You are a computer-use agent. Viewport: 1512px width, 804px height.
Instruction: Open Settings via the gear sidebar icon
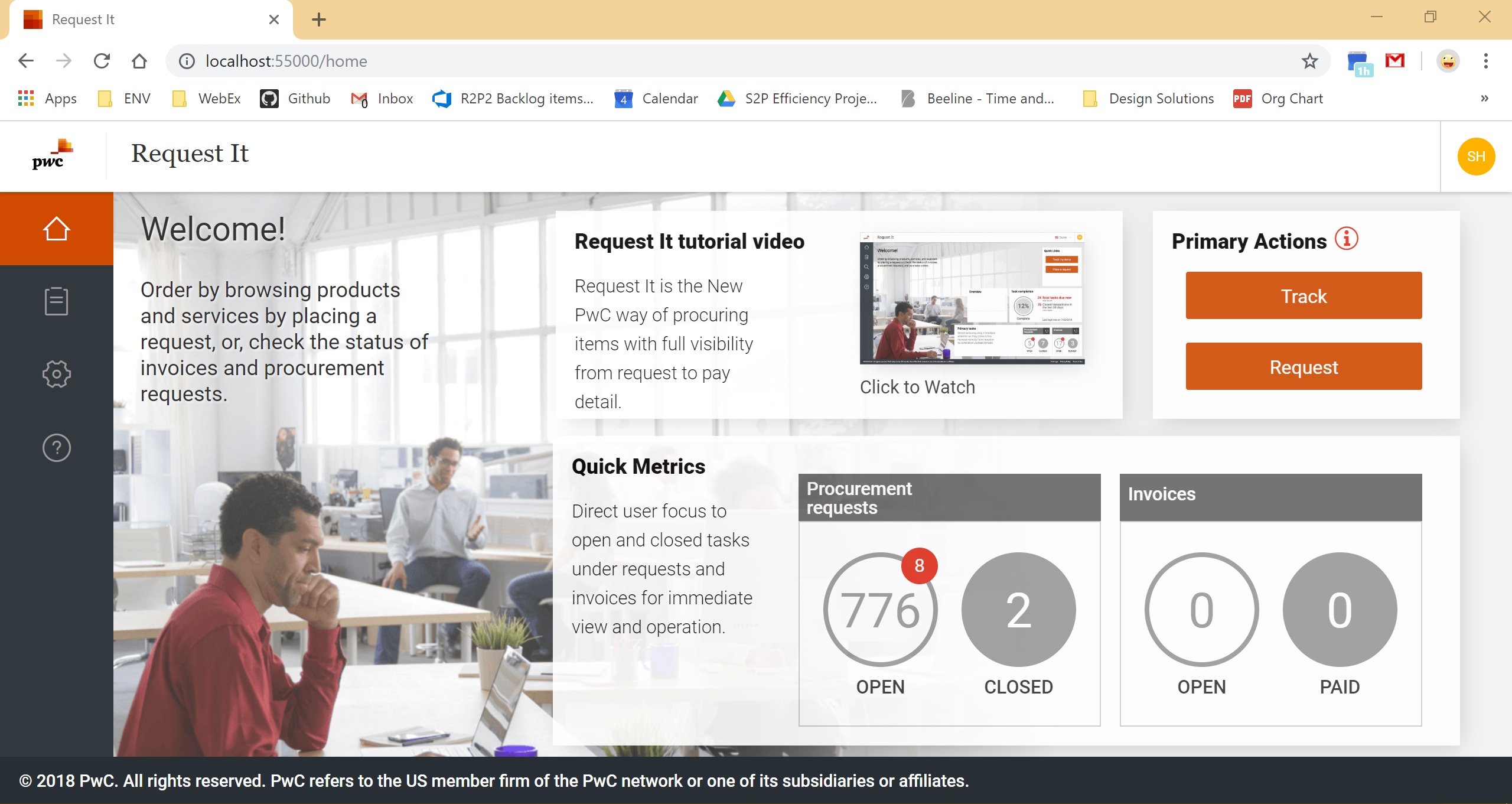pyautogui.click(x=56, y=374)
